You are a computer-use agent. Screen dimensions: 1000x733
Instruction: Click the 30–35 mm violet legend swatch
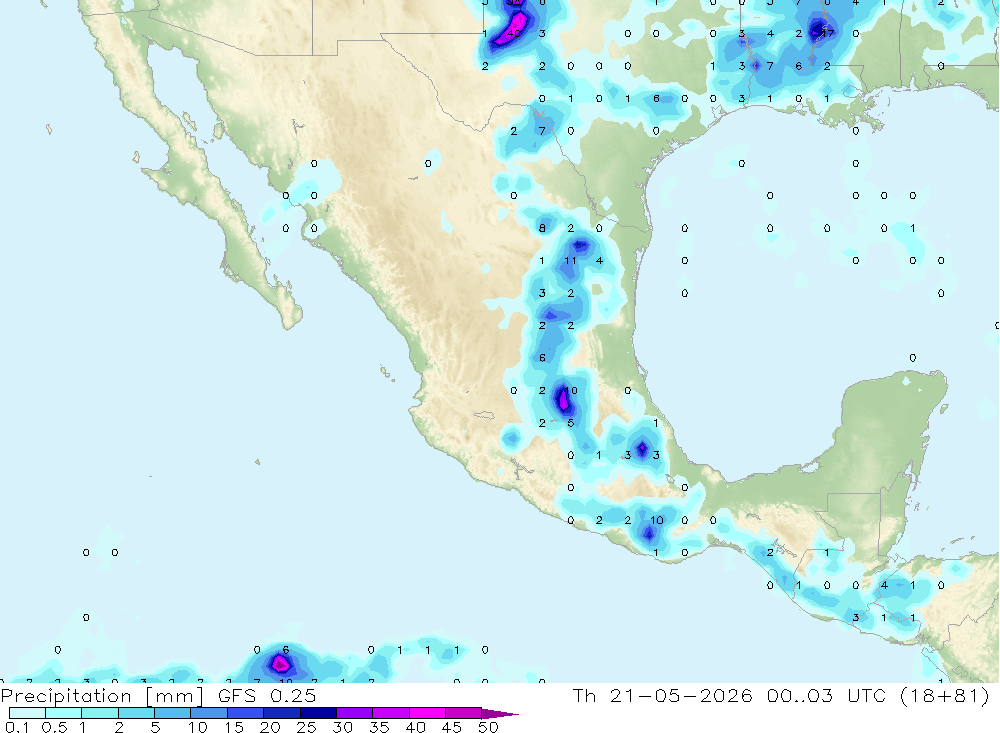(x=355, y=713)
